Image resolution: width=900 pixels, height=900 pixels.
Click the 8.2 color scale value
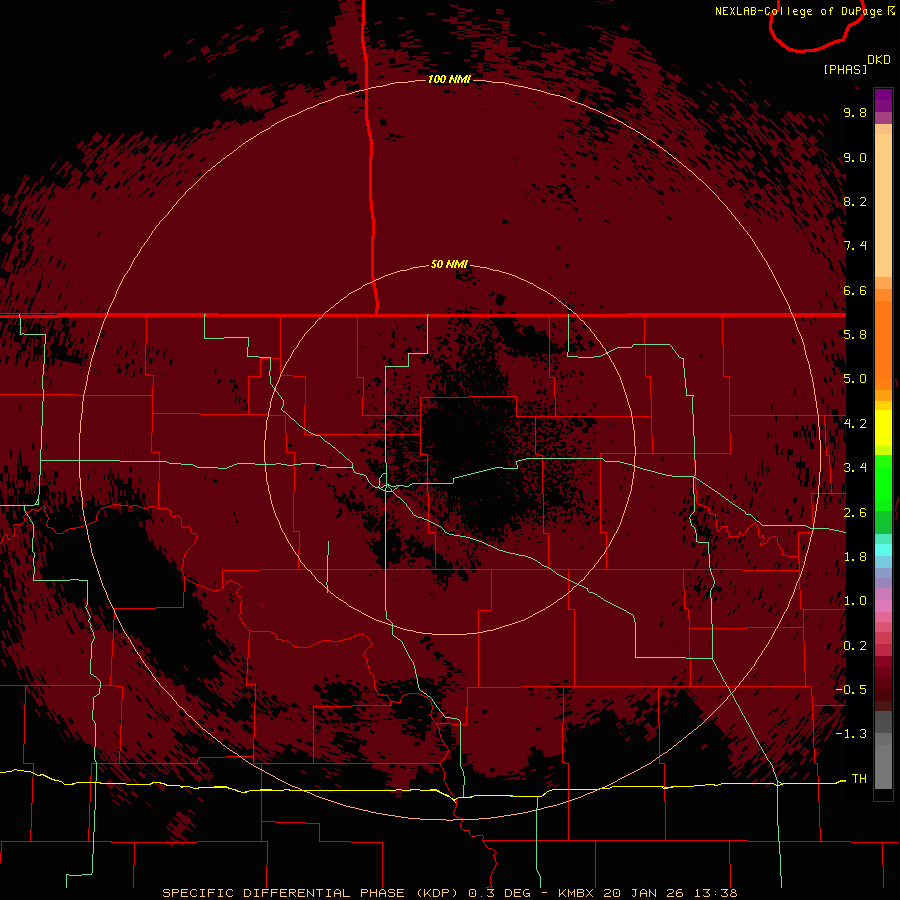click(x=855, y=201)
